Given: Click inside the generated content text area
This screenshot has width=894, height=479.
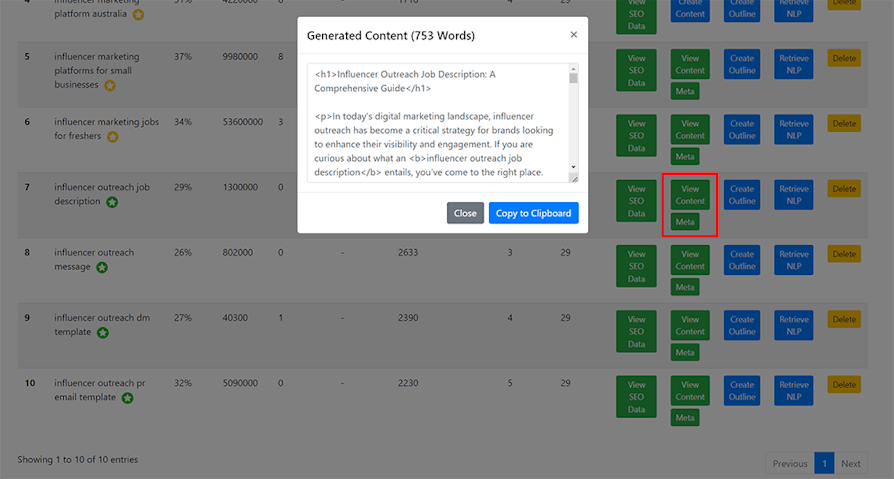Looking at the screenshot, I should point(438,122).
